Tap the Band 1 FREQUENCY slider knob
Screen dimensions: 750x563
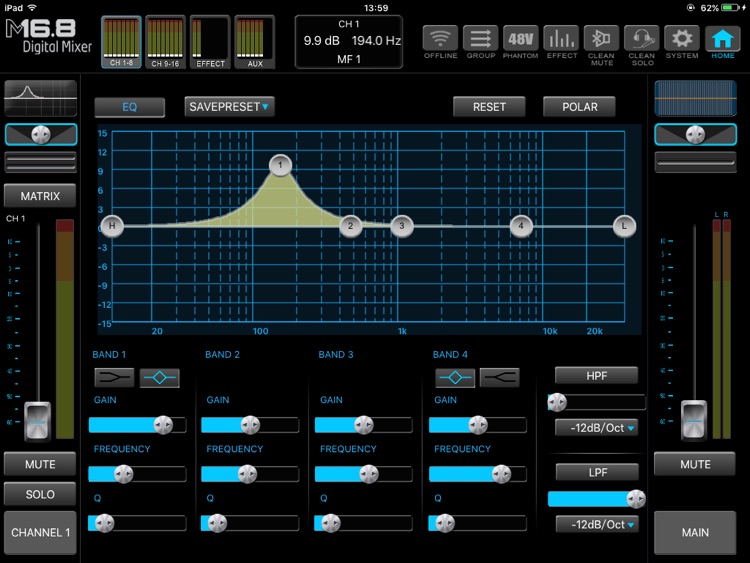tap(123, 474)
